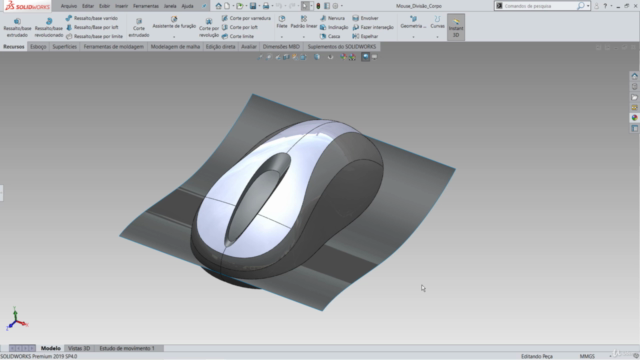Click the Open file icon
The image size is (640, 360).
pyautogui.click(x=240, y=6)
